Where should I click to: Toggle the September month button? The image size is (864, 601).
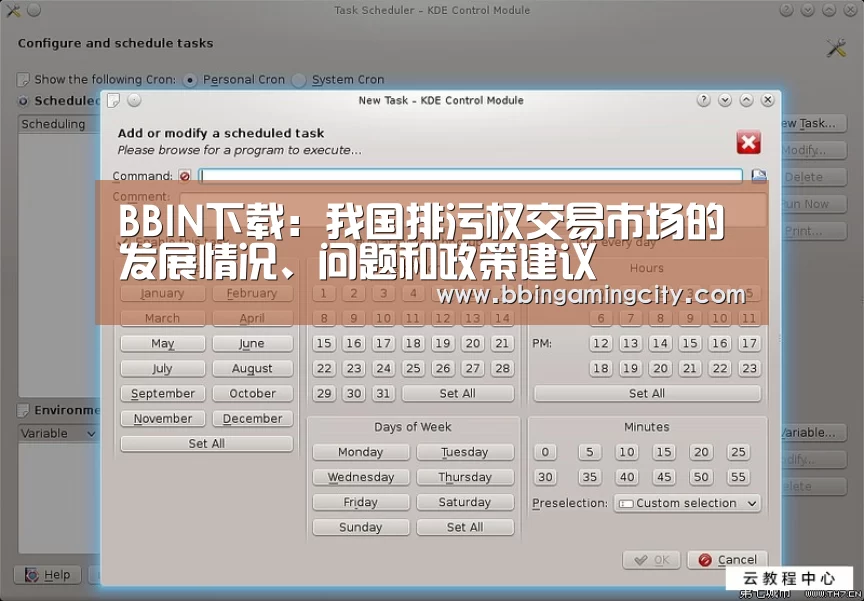pyautogui.click(x=163, y=393)
